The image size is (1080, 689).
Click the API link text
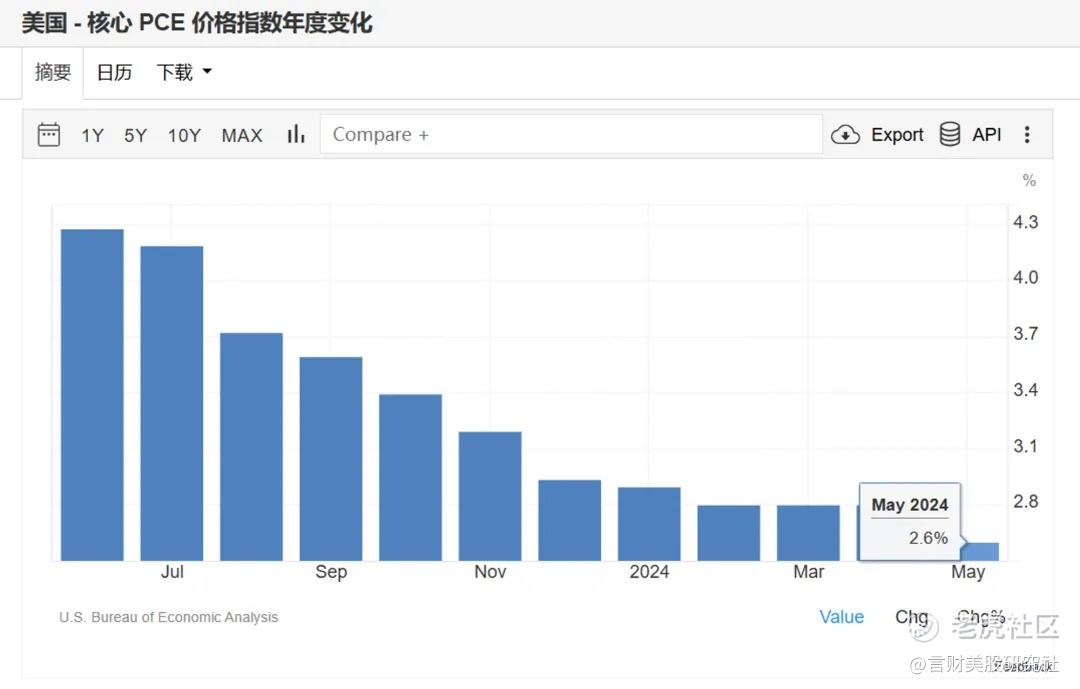(986, 134)
